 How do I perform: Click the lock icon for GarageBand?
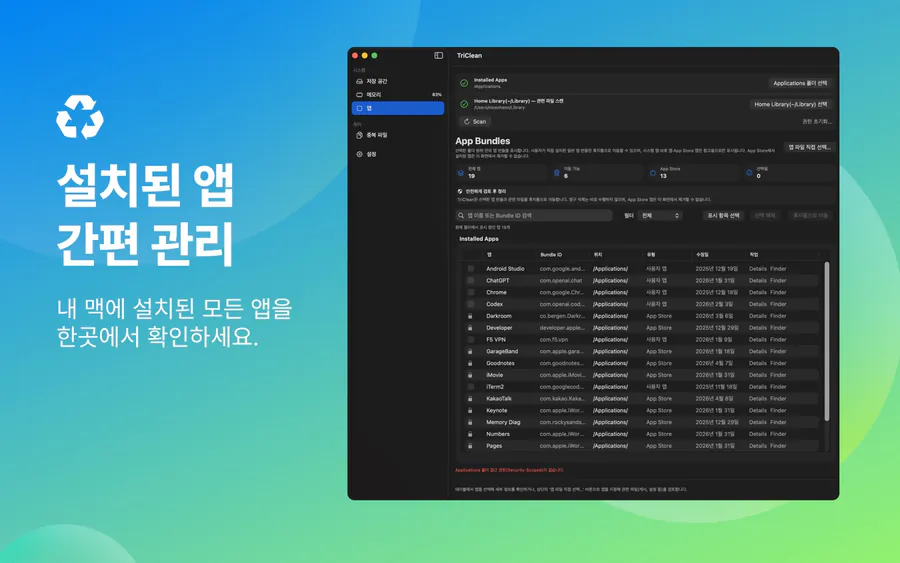(470, 351)
